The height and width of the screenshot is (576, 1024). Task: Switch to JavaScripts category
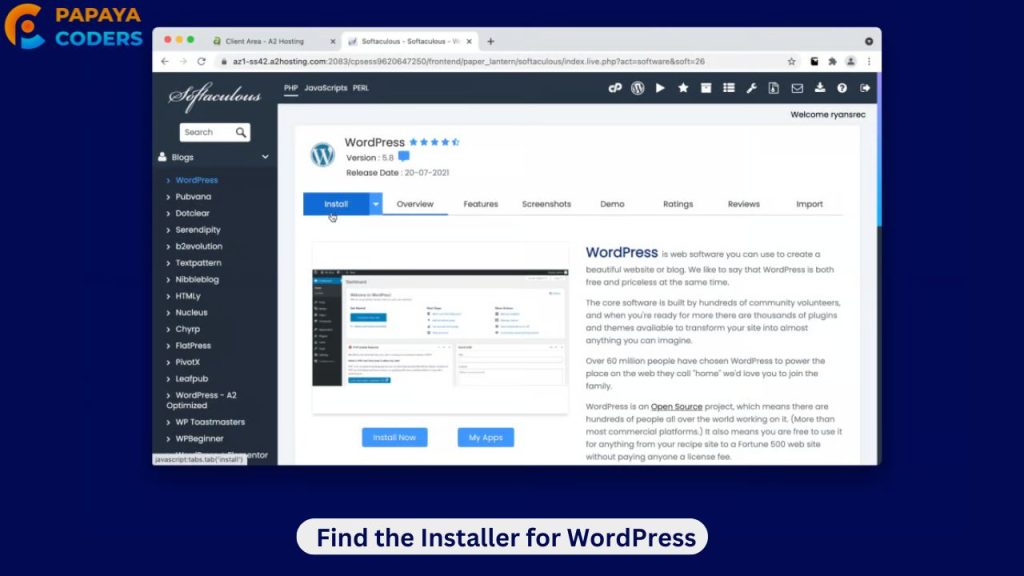[x=325, y=88]
